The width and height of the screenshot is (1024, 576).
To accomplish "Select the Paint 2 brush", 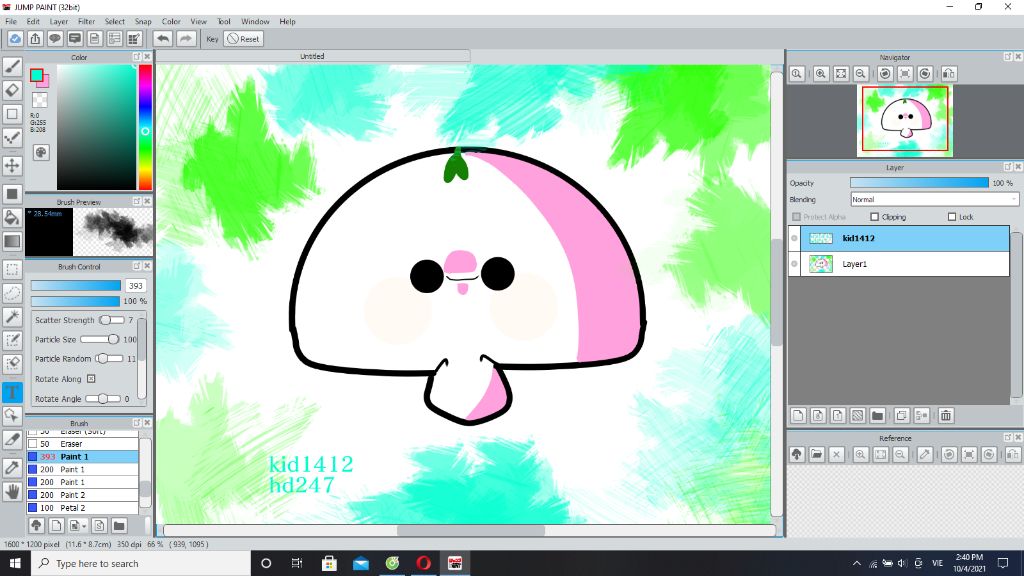I will click(x=82, y=495).
